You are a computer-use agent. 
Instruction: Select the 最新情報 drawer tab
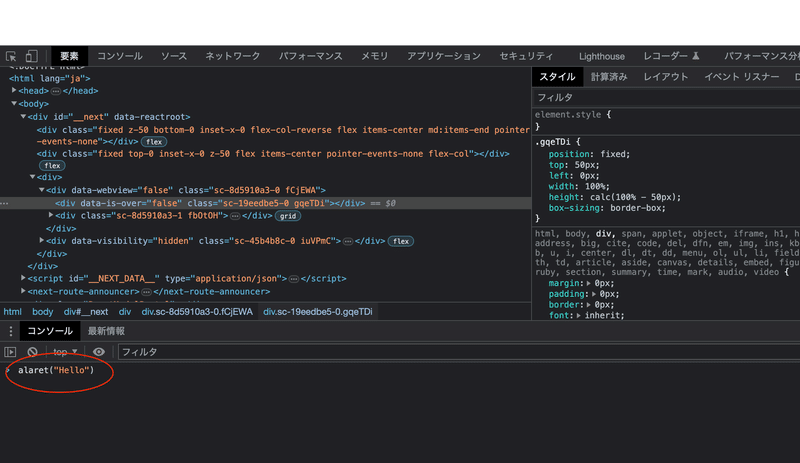coord(106,331)
